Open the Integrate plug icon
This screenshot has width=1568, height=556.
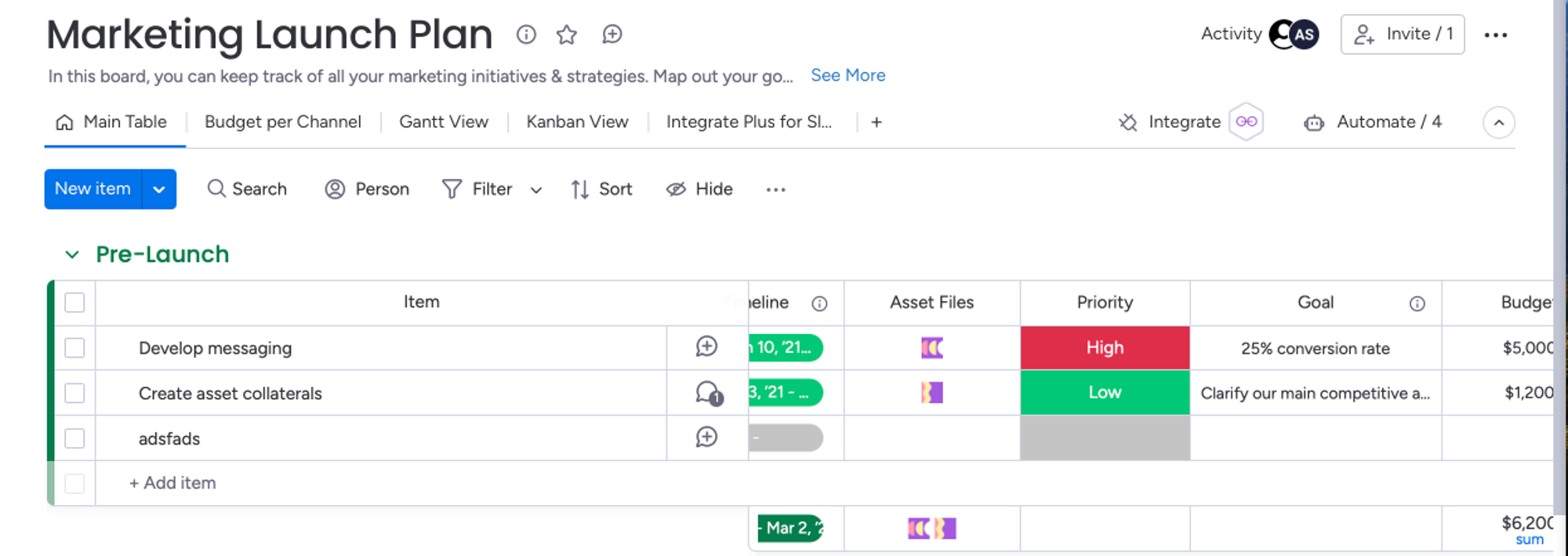tap(1127, 122)
